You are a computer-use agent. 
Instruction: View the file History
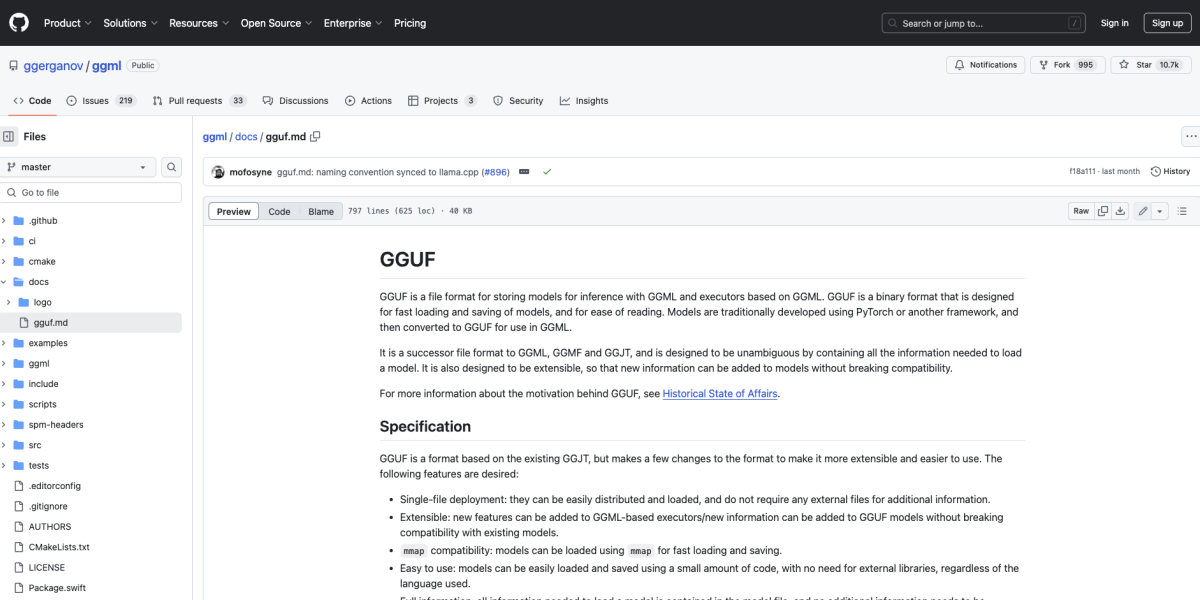click(1169, 171)
